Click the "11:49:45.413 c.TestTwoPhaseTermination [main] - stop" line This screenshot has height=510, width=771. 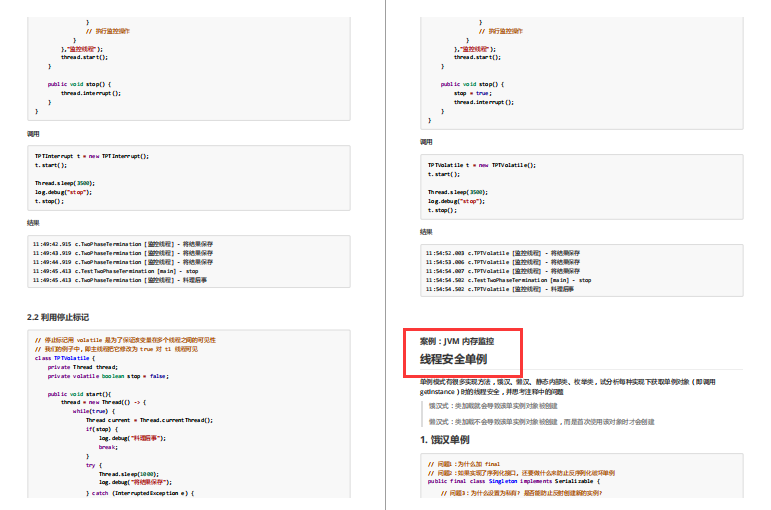116,271
